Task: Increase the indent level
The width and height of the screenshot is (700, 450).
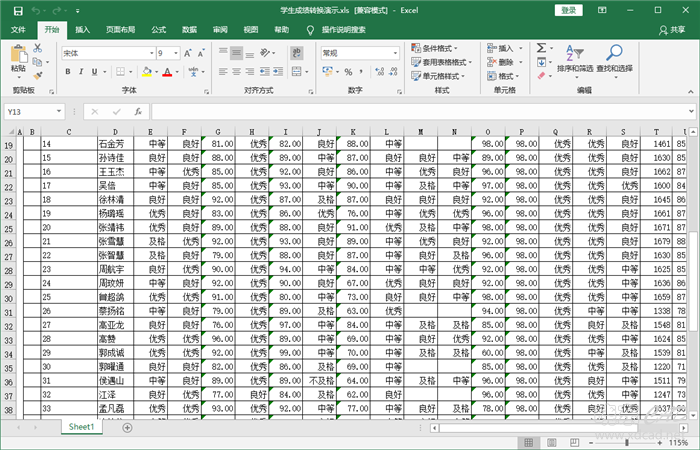Action: point(278,71)
